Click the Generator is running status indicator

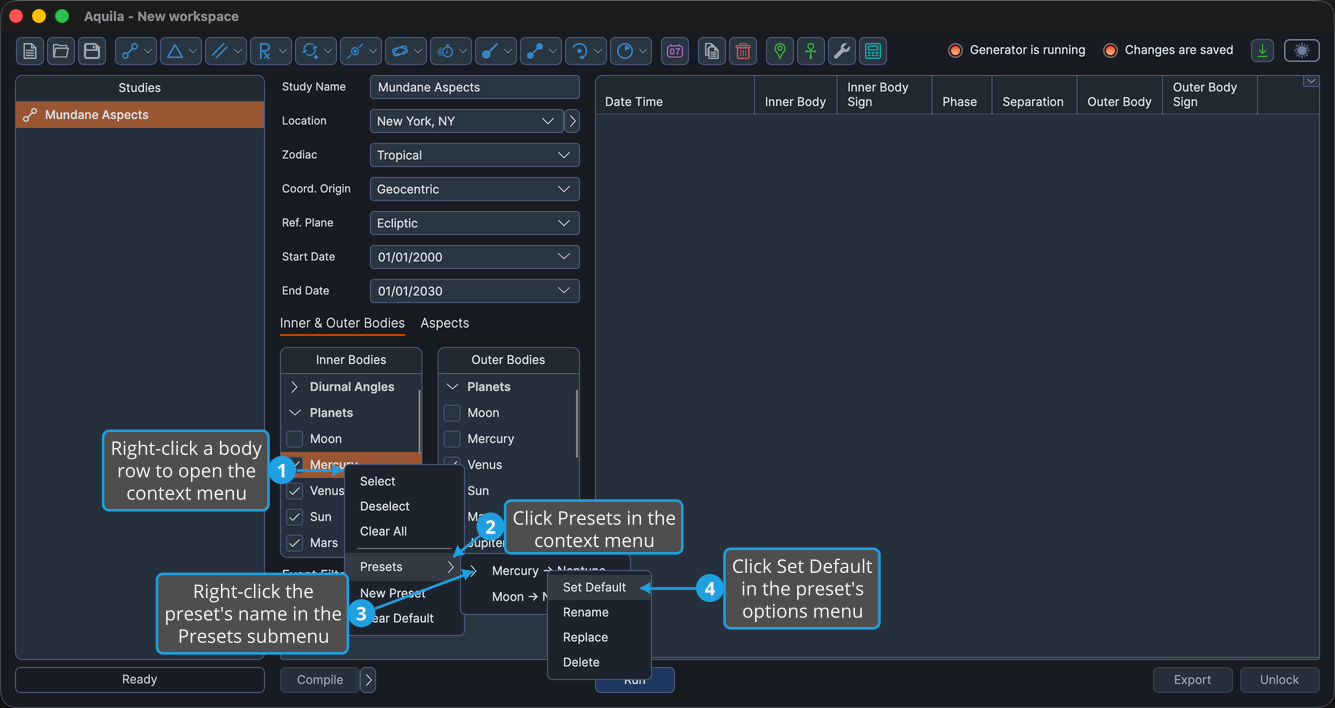[x=1017, y=50]
